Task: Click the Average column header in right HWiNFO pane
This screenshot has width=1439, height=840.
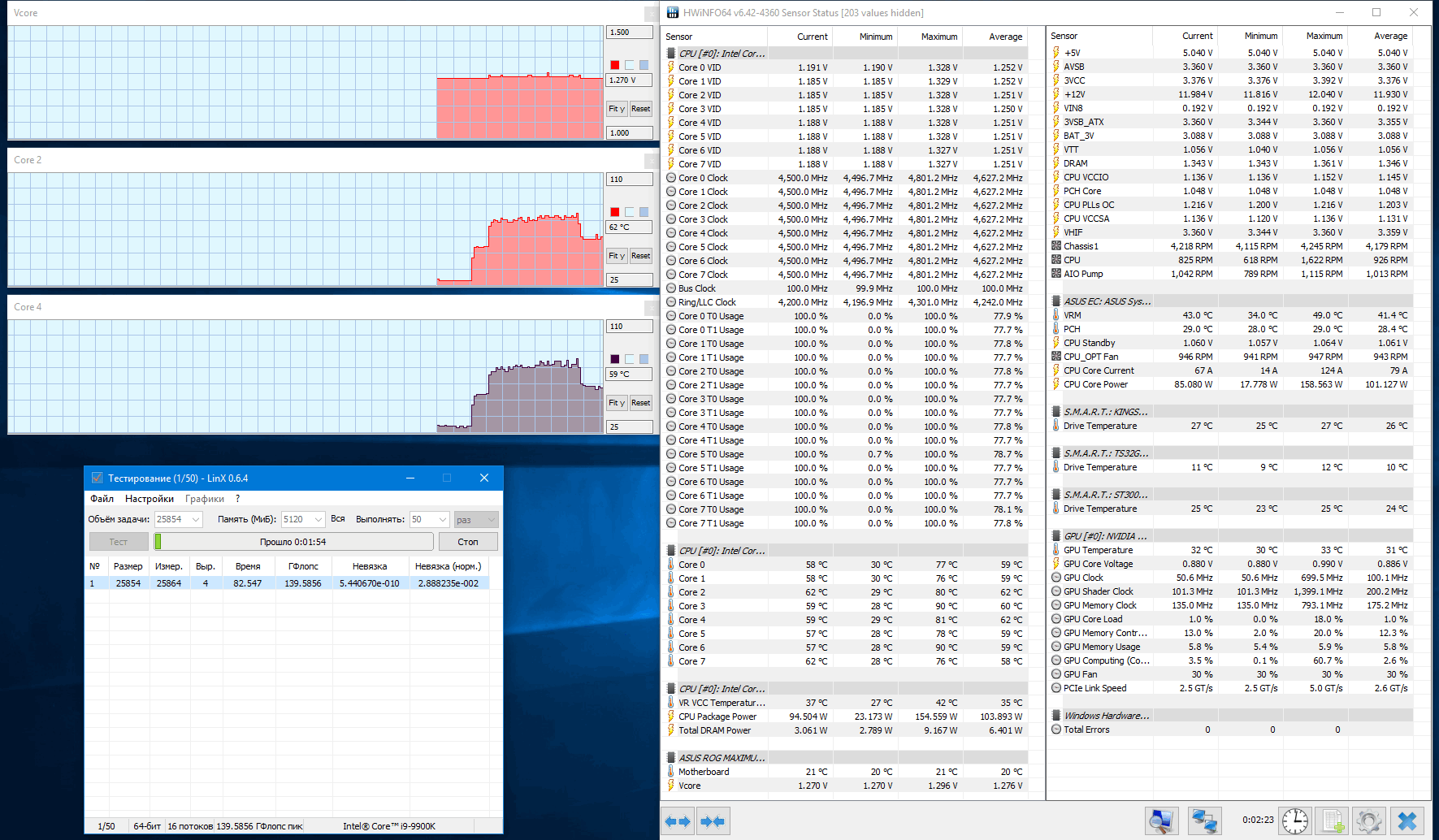Action: click(x=1381, y=36)
